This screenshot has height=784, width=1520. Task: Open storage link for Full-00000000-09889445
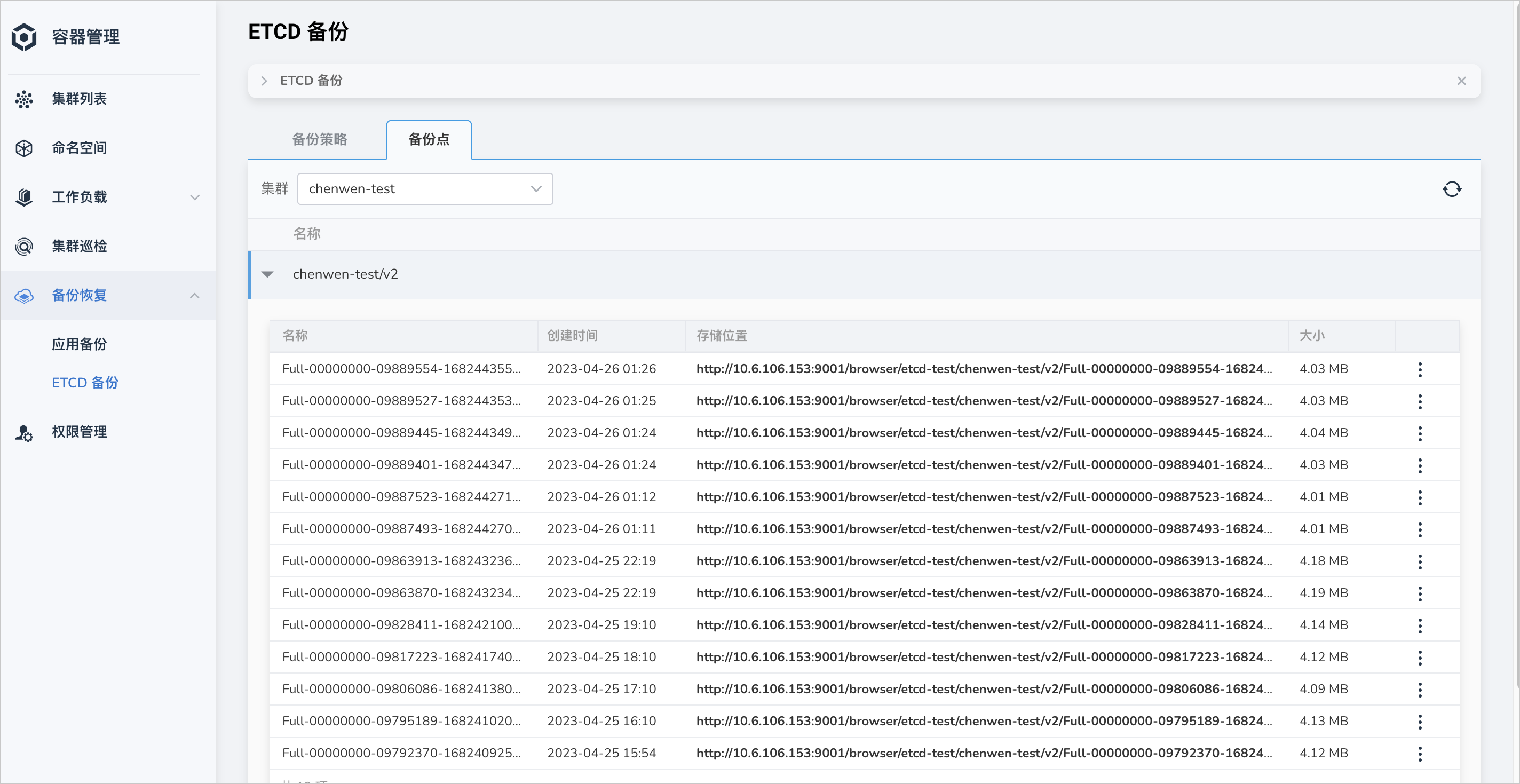coord(984,432)
